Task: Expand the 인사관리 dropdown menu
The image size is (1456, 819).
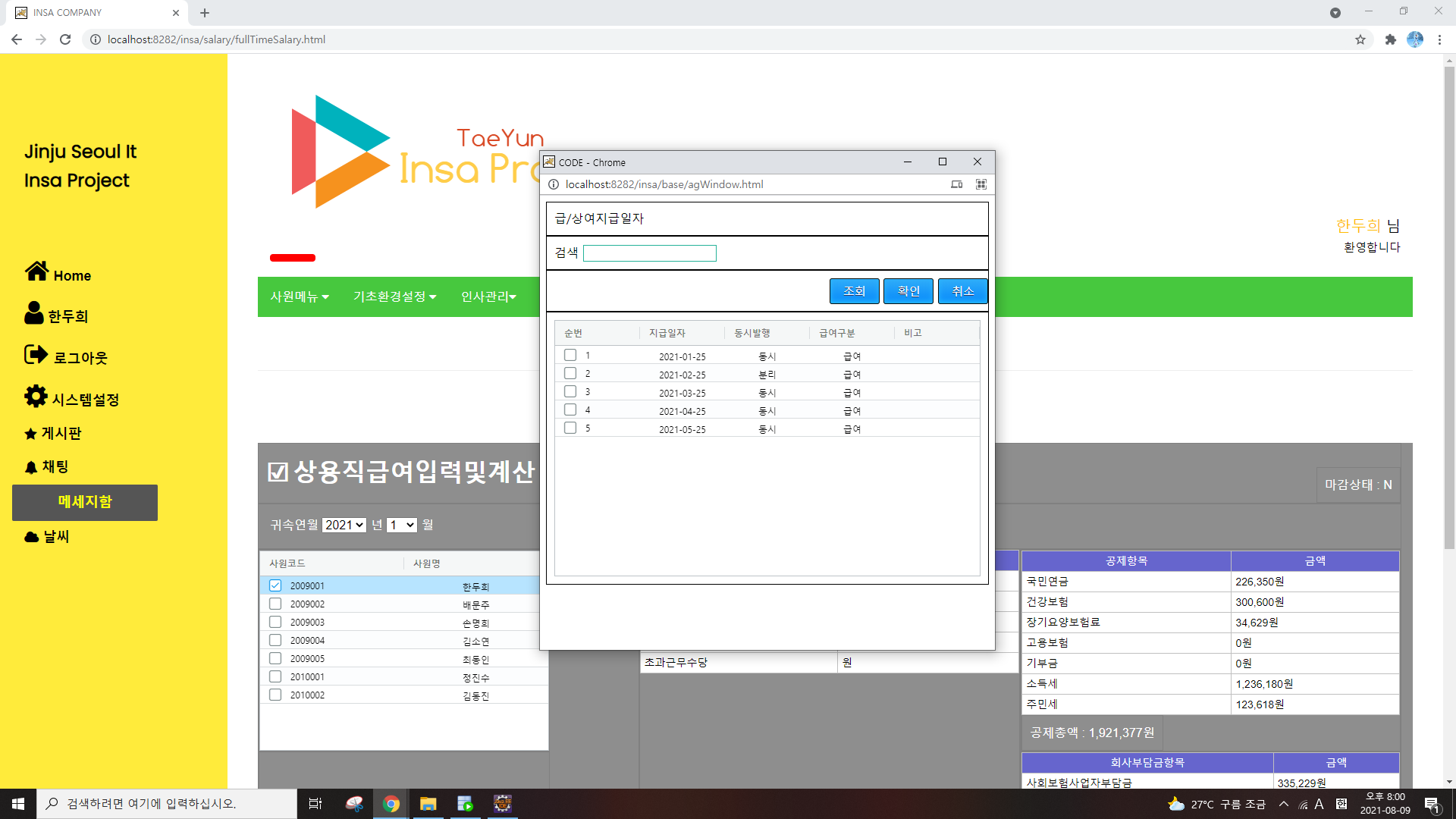Action: click(x=488, y=297)
